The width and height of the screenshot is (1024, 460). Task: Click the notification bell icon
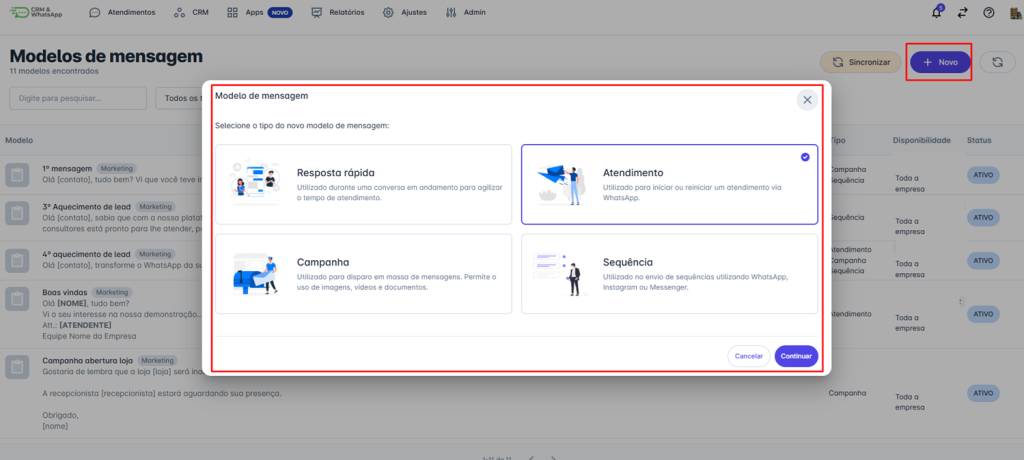936,12
